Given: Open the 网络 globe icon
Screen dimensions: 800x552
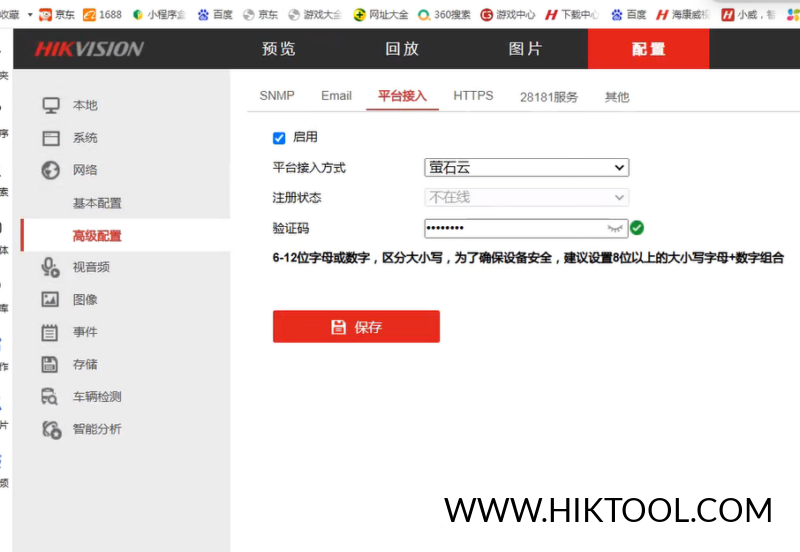Looking at the screenshot, I should [x=51, y=170].
